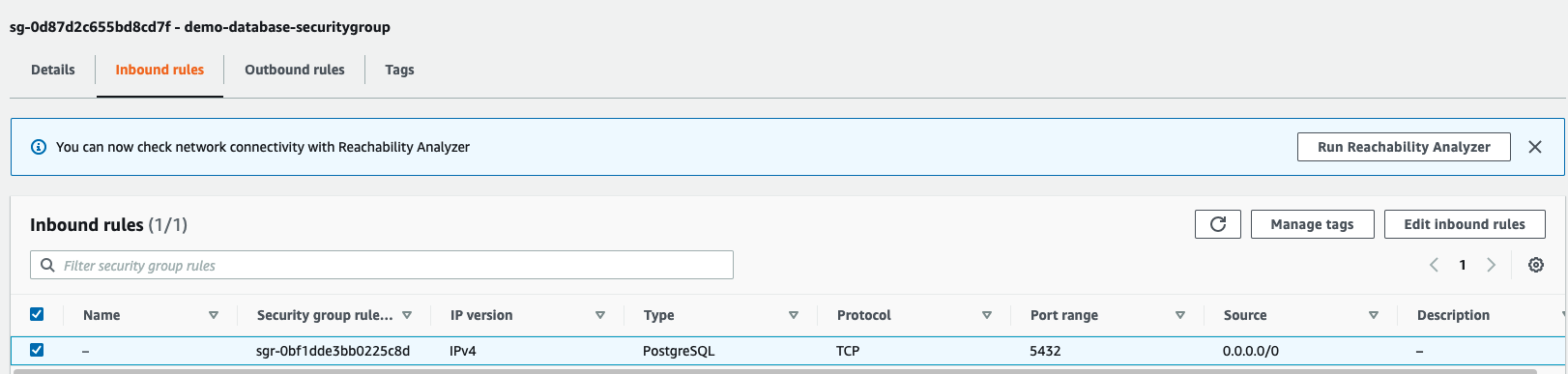Sort by the Name column arrow
The height and width of the screenshot is (374, 1568).
click(214, 315)
